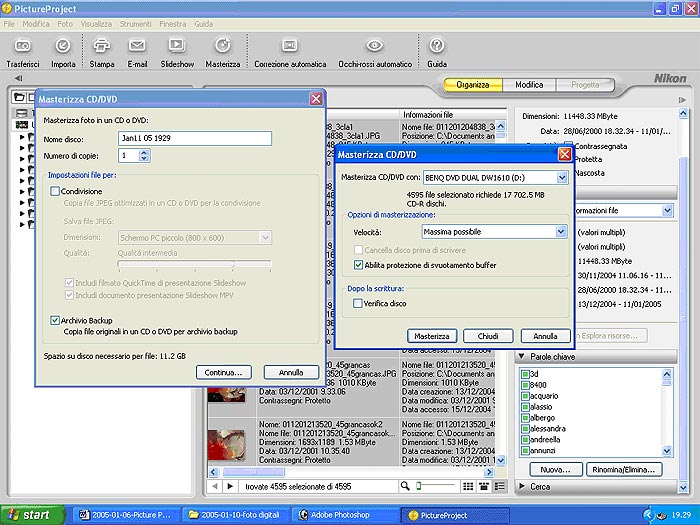Click Annulla in the burn options dialog
Screen dimensions: 700x525
(545, 336)
